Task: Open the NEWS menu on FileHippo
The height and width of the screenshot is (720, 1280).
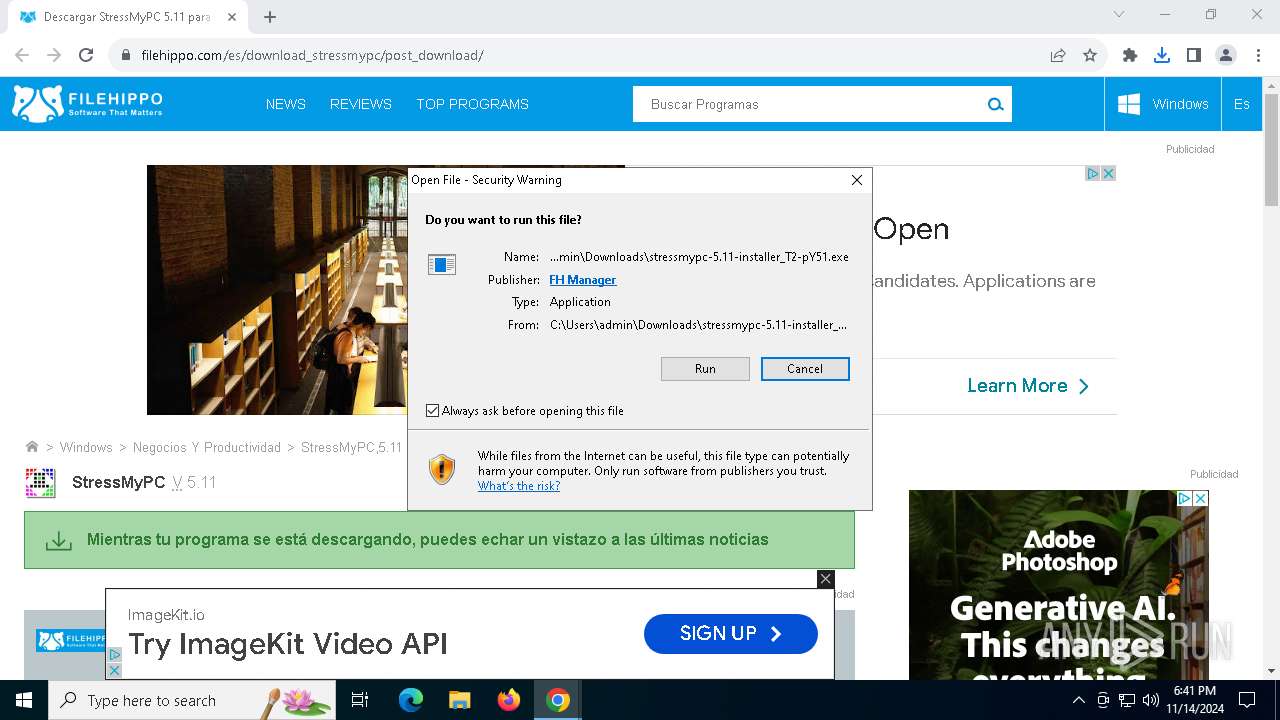Action: 286,104
